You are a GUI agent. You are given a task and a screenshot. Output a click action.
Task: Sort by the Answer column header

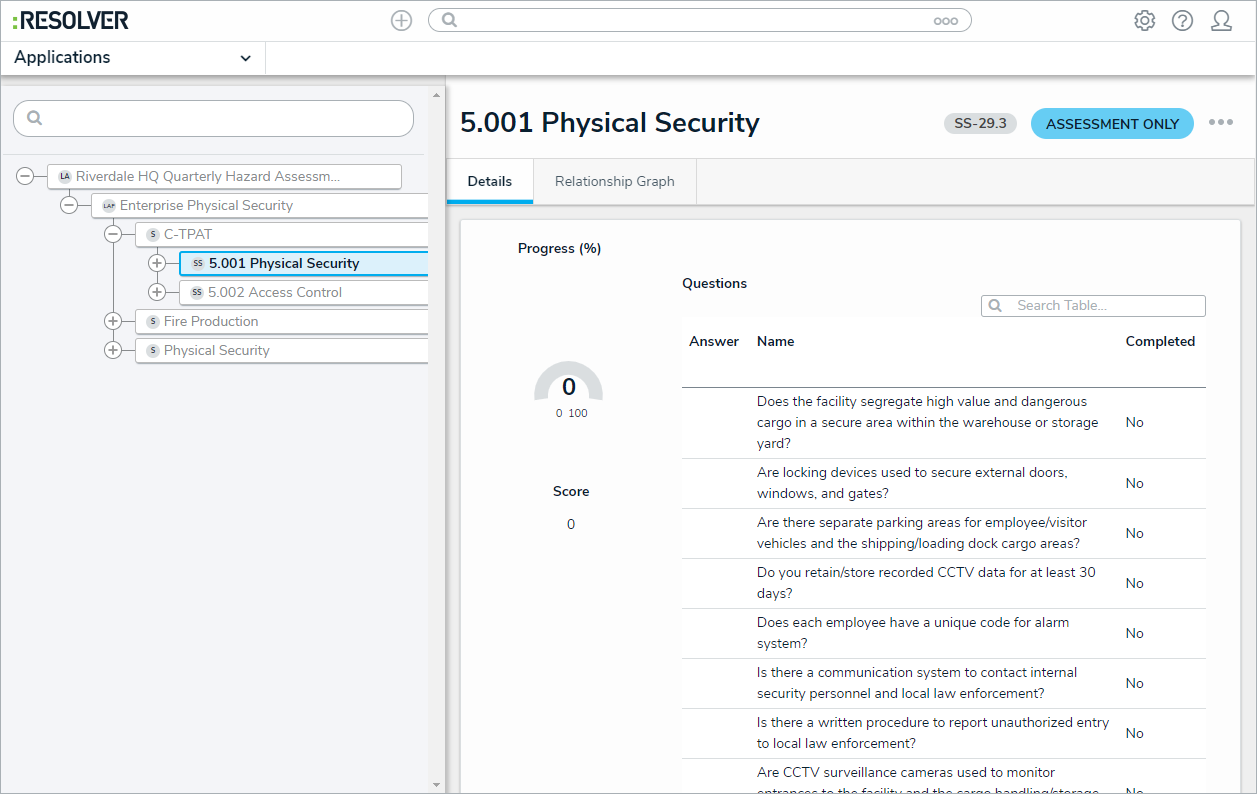(714, 341)
